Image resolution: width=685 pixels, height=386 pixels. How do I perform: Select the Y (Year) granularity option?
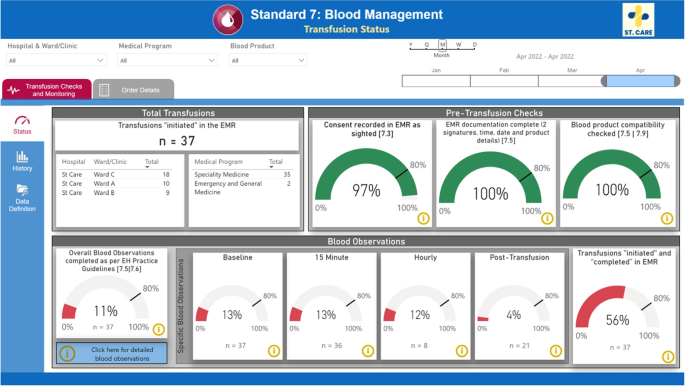[x=411, y=45]
